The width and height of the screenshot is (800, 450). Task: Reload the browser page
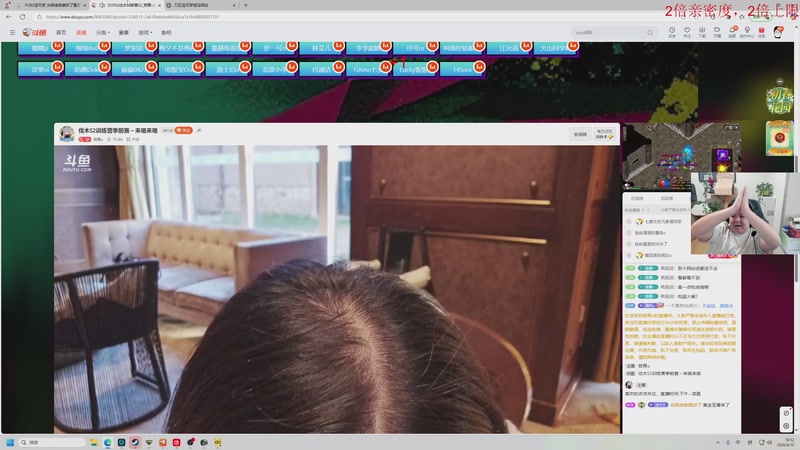tap(22, 17)
